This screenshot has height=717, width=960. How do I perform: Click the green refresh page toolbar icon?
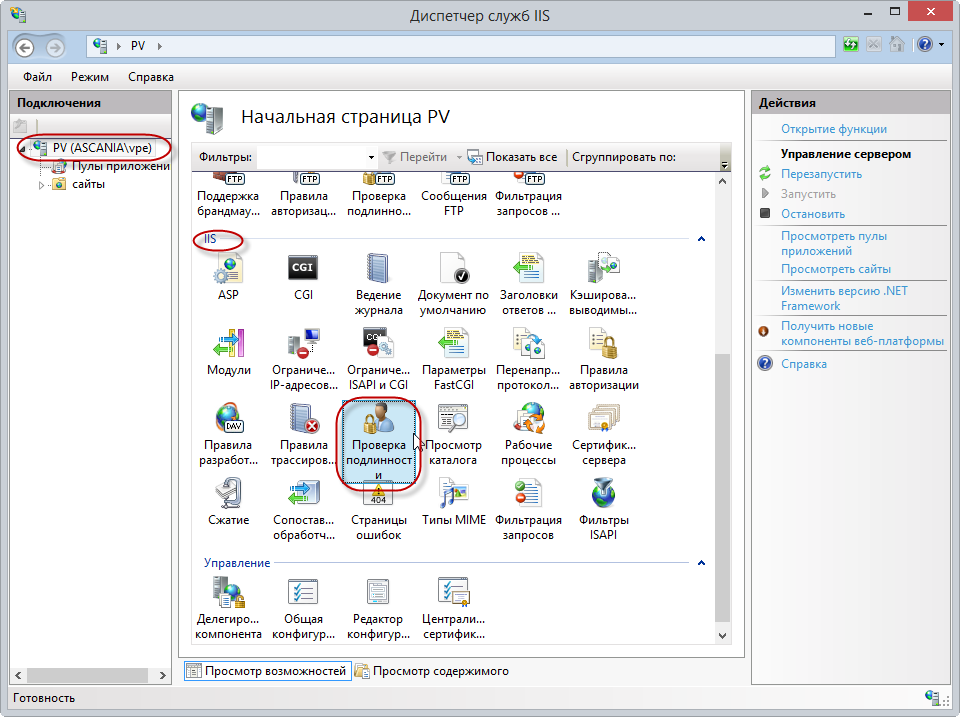coord(850,45)
